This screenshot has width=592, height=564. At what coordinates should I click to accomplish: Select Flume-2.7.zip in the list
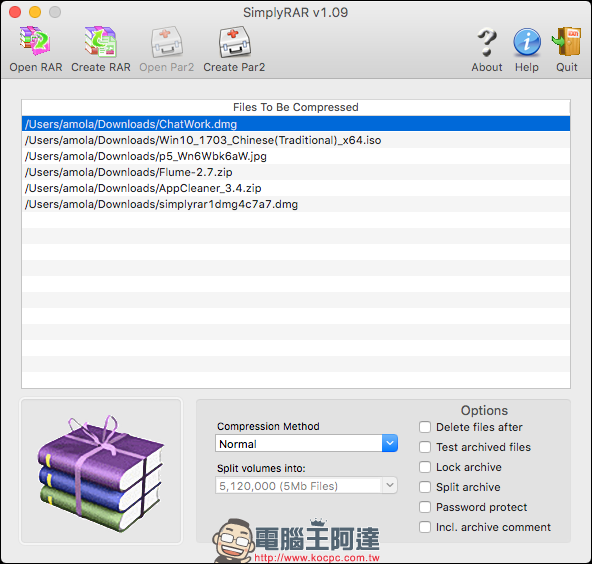tap(296, 172)
